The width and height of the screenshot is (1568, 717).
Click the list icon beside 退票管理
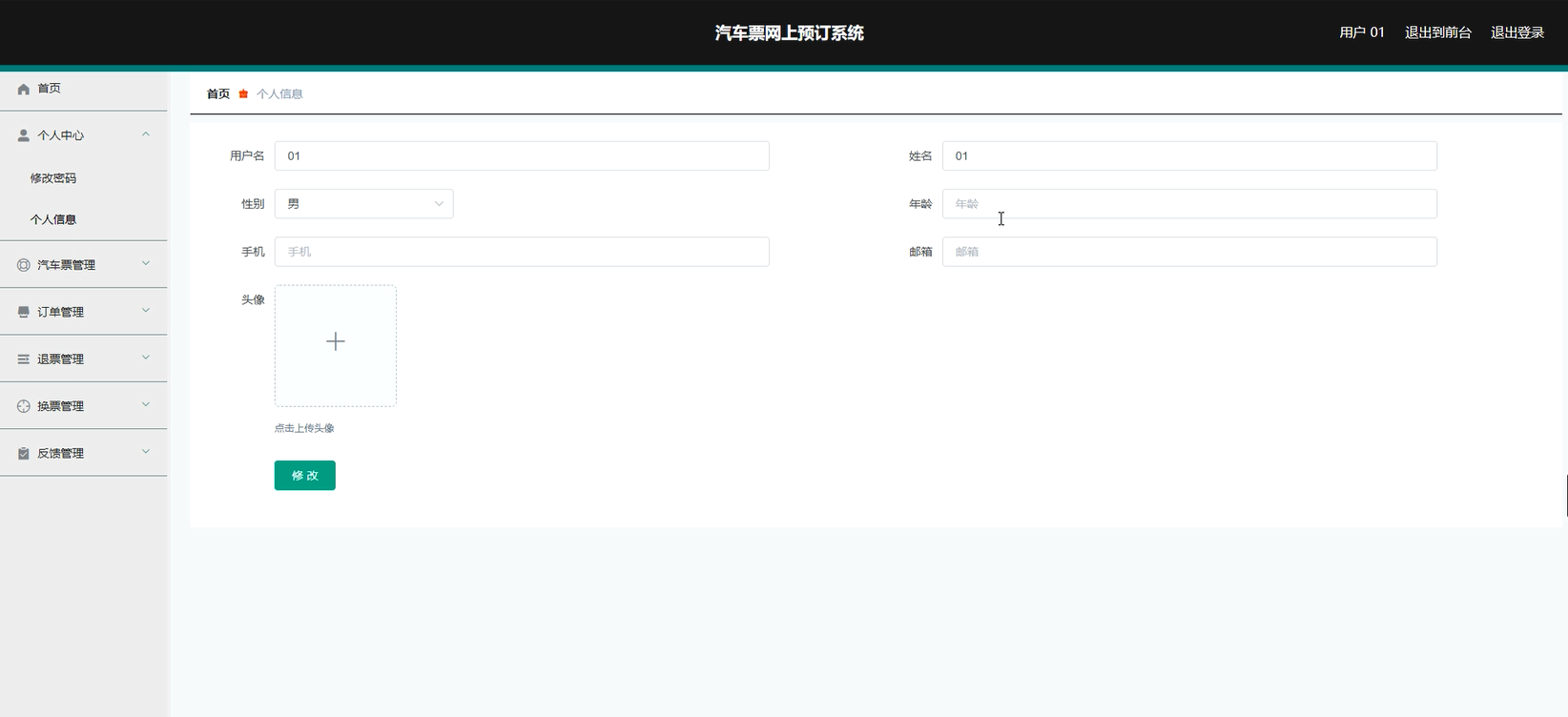click(x=24, y=359)
